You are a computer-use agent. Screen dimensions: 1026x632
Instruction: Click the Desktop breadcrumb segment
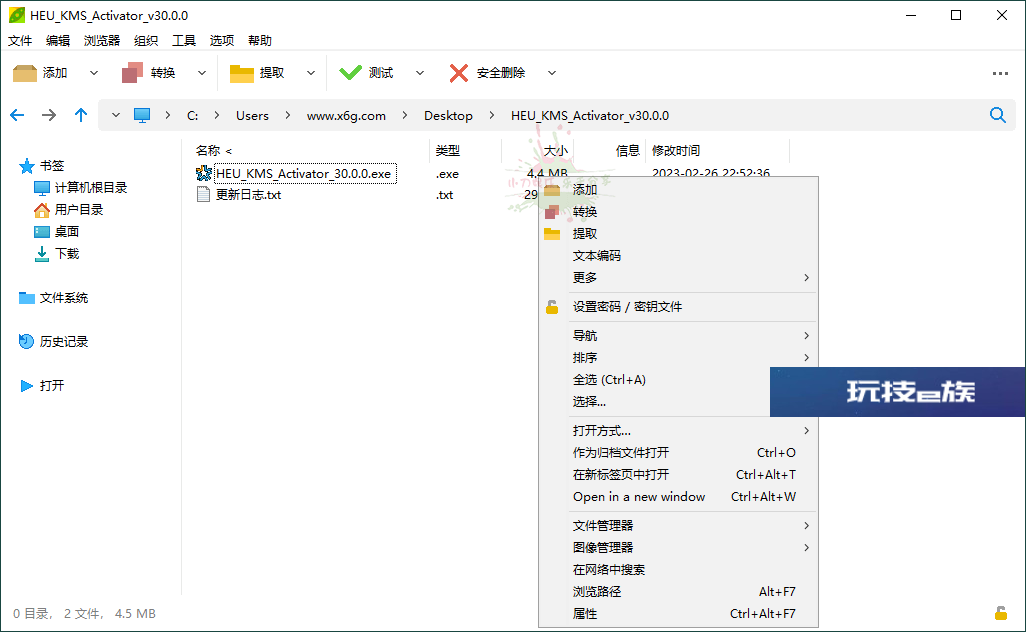pos(448,116)
